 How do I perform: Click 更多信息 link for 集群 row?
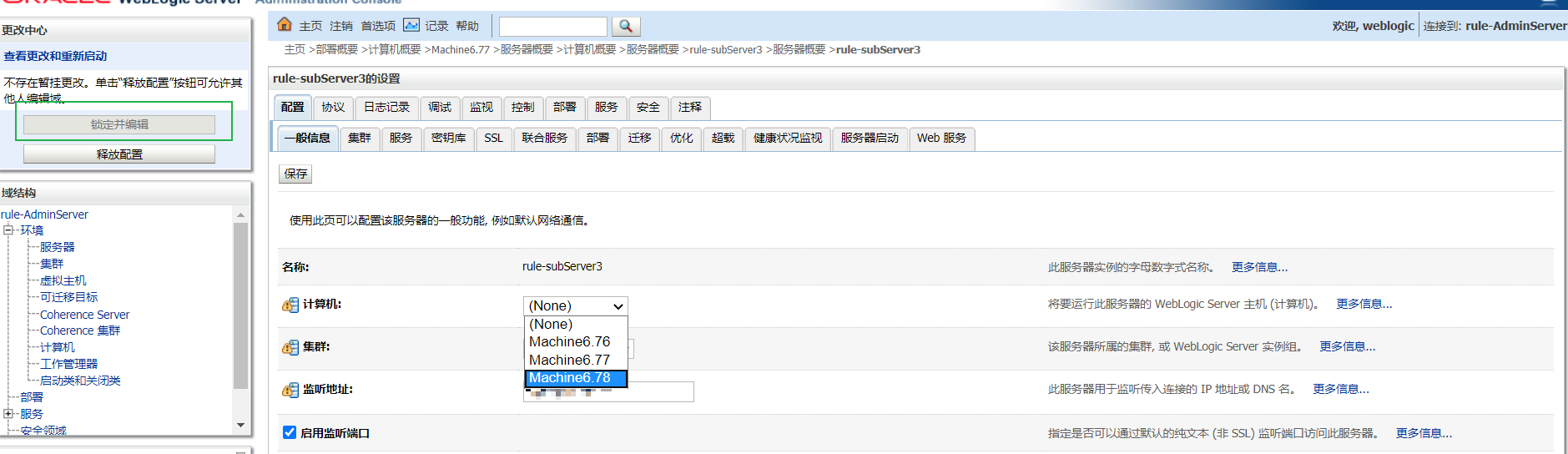click(x=1347, y=346)
